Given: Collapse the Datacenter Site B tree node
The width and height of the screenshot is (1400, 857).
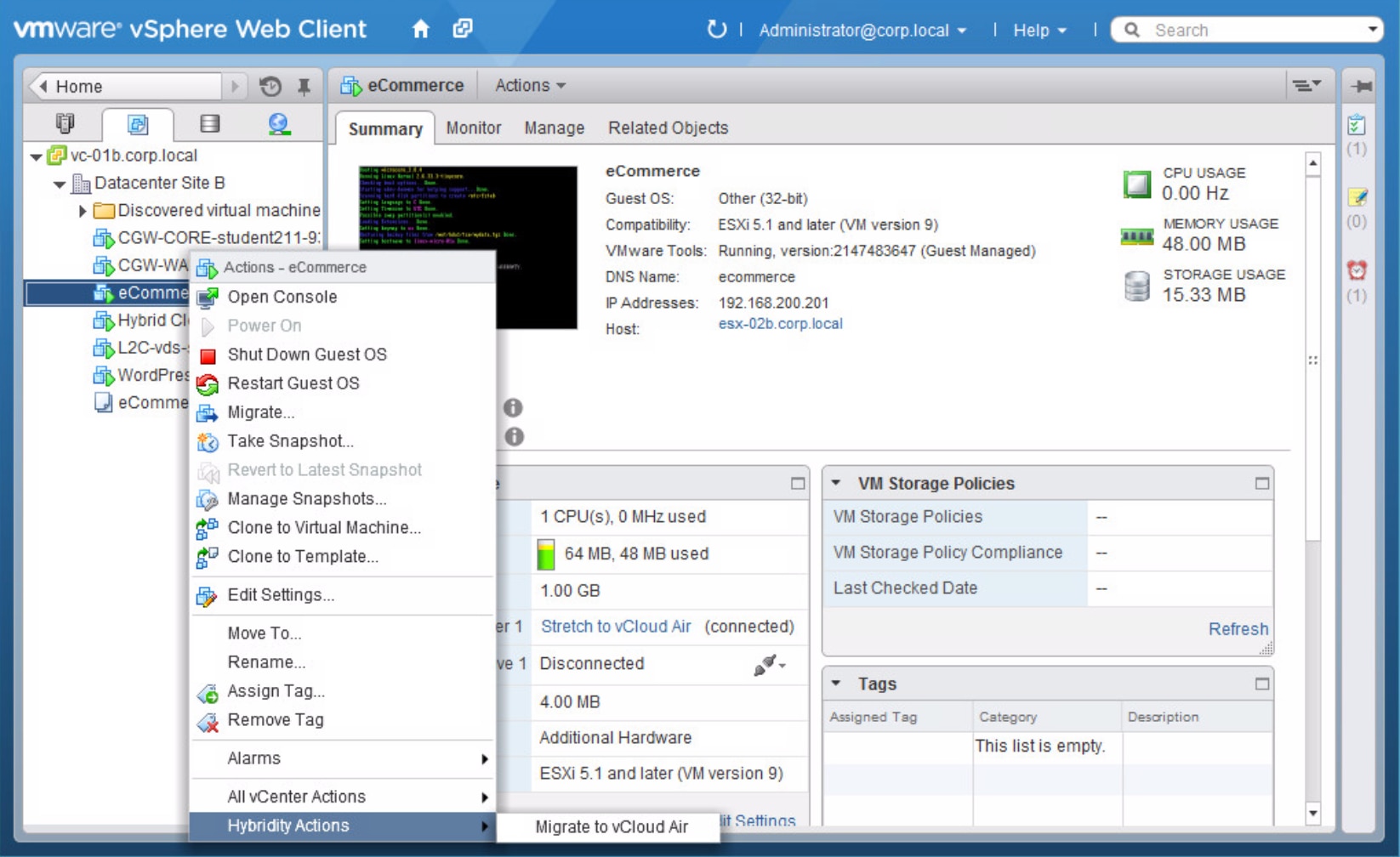Looking at the screenshot, I should (x=59, y=184).
